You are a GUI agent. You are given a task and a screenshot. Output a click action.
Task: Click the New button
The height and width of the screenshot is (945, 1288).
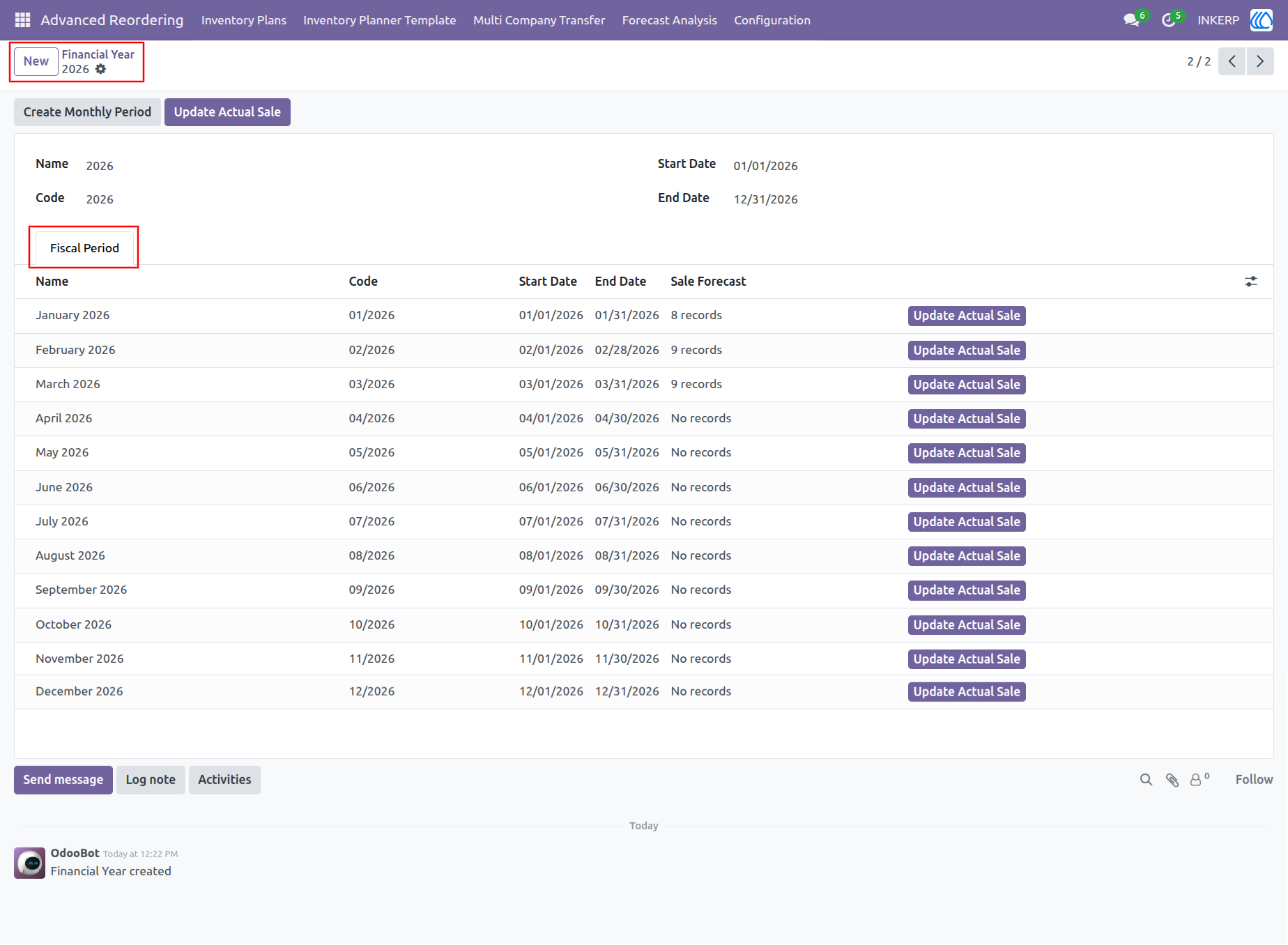click(x=36, y=61)
